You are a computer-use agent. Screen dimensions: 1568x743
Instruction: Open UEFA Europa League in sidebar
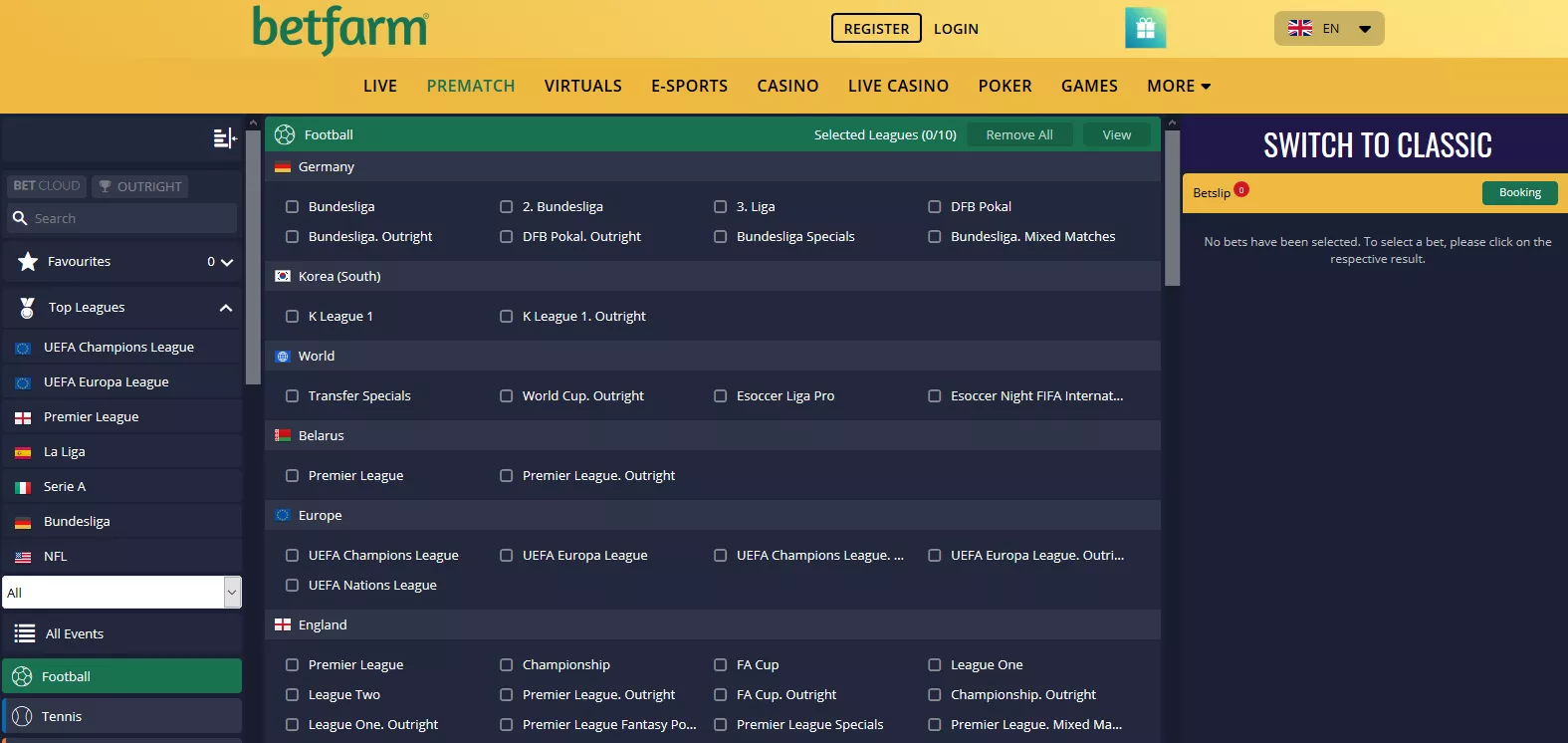[121, 382]
